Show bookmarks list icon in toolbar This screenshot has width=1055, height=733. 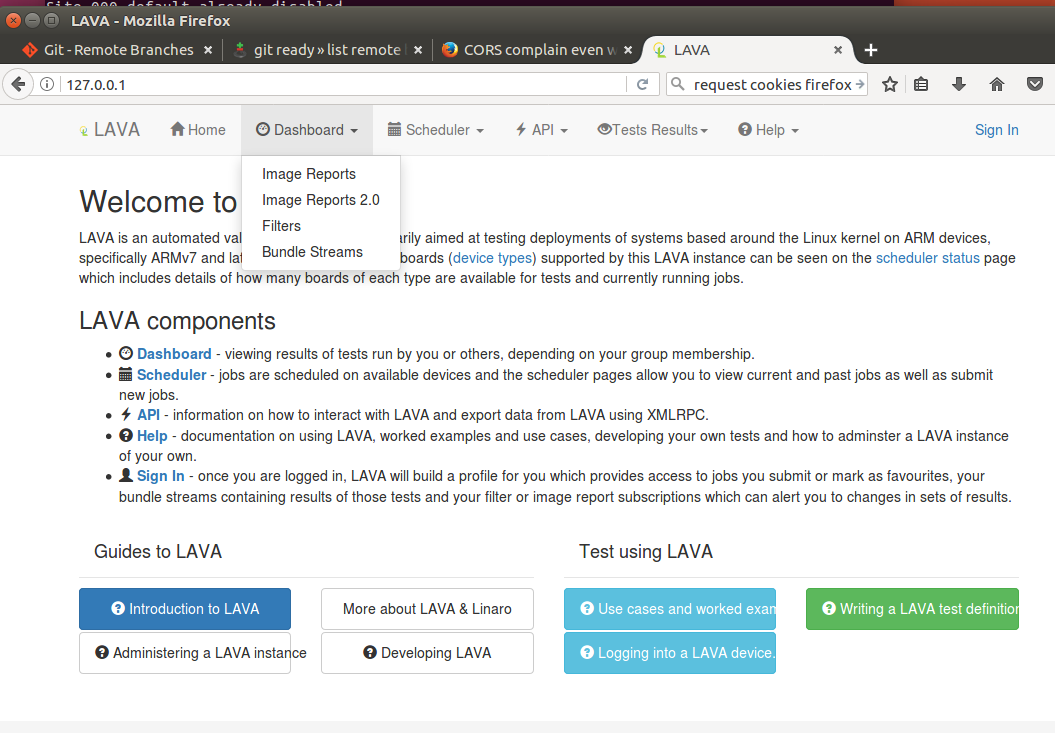click(921, 85)
